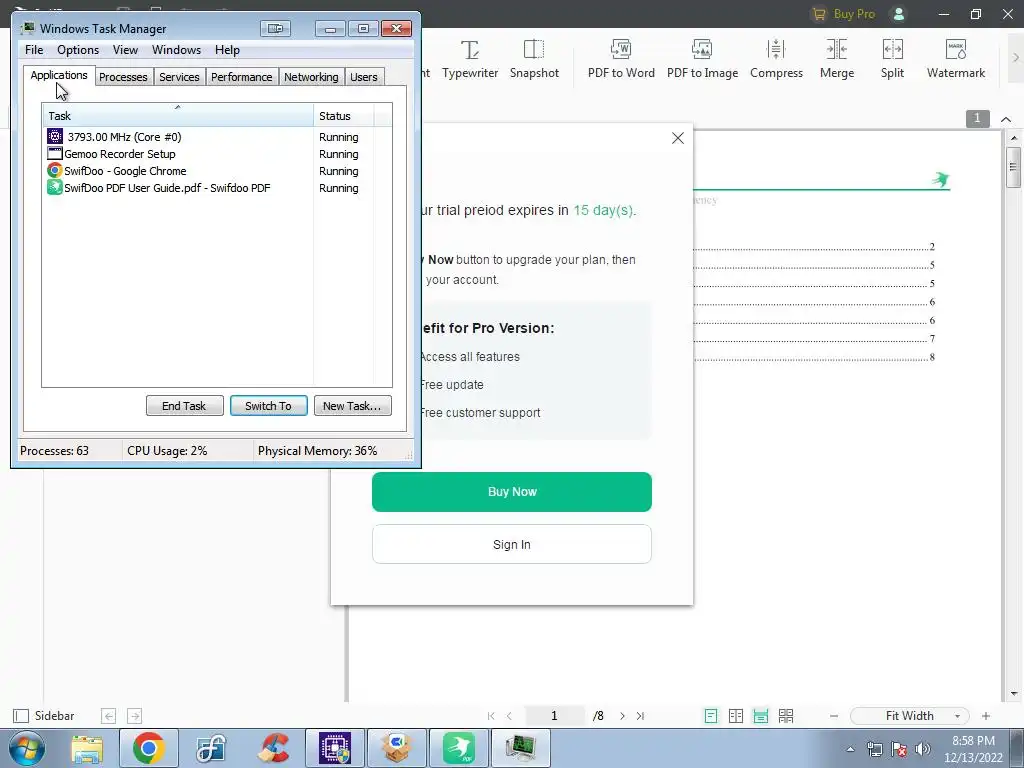The width and height of the screenshot is (1024, 768).
Task: Jump to the last page
Action: (x=641, y=716)
